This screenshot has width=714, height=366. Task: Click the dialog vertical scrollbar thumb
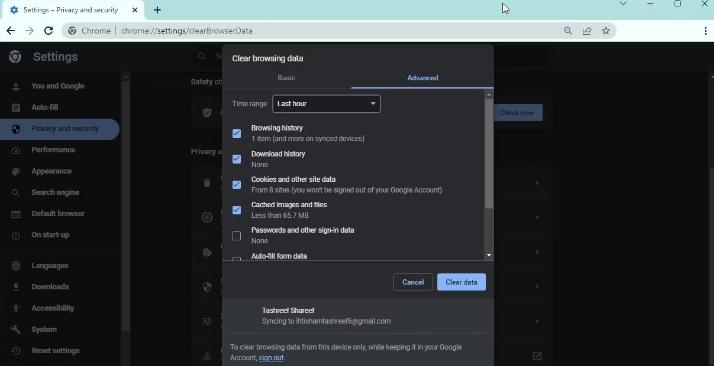tap(489, 154)
